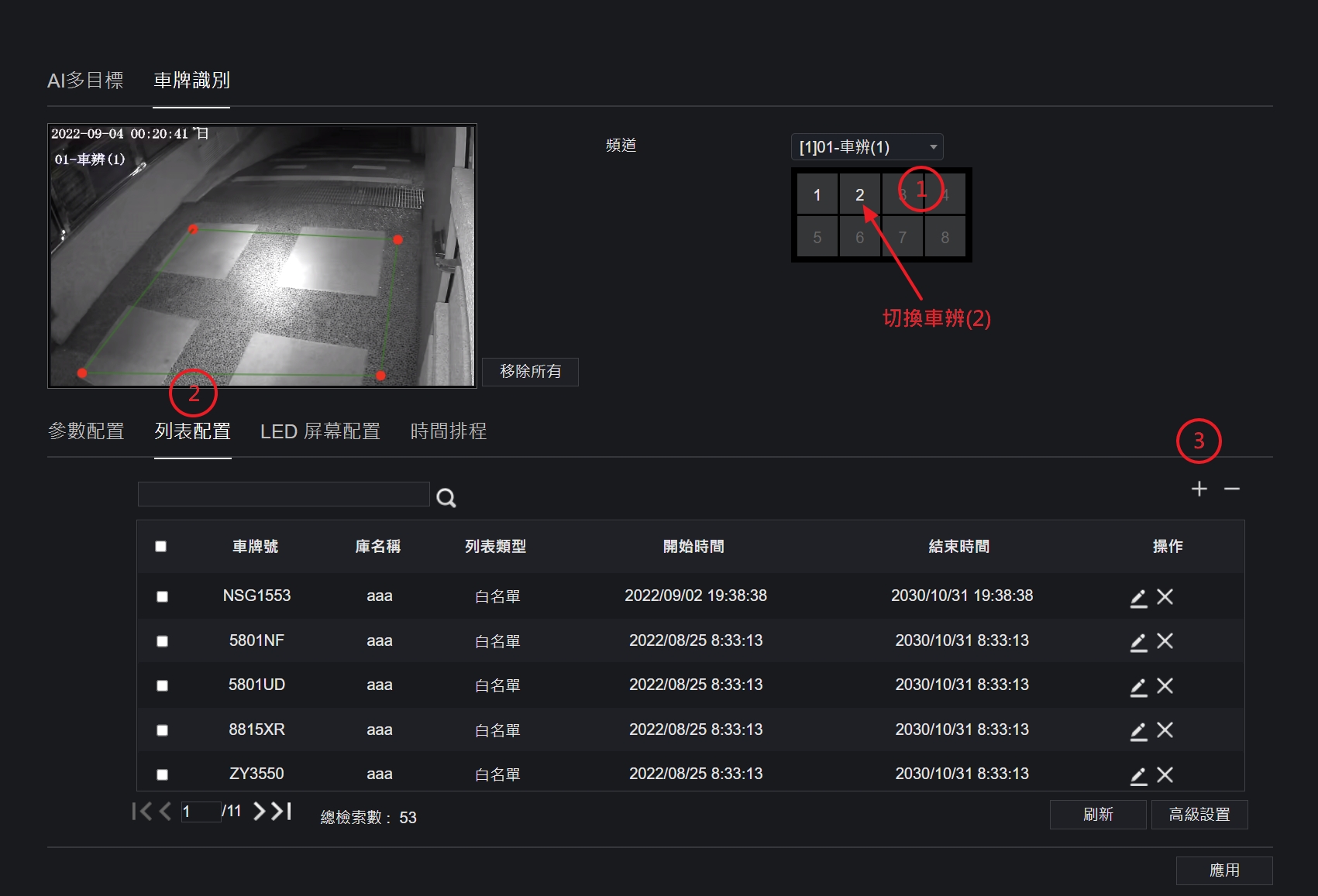The image size is (1318, 896).
Task: Go to the next page of results
Action: [260, 811]
